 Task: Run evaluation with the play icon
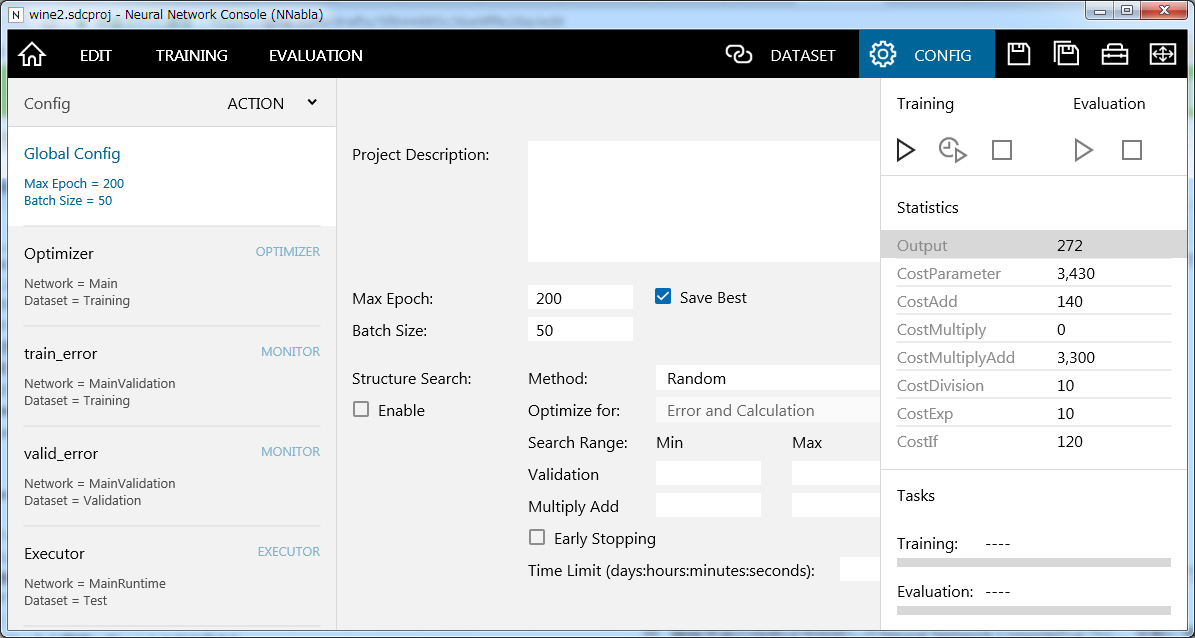click(x=1083, y=150)
